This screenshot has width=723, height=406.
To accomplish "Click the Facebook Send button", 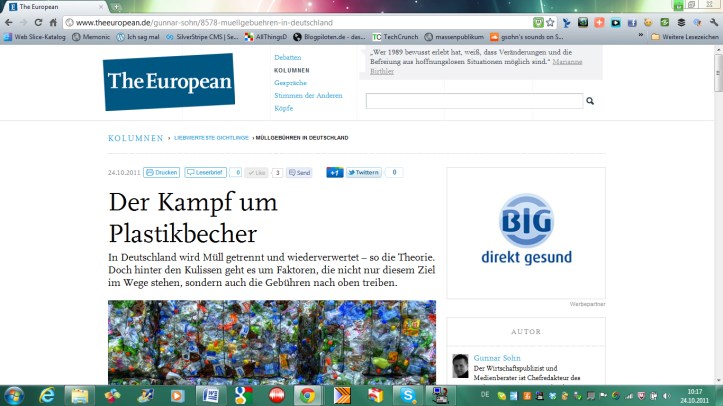I will pos(299,173).
